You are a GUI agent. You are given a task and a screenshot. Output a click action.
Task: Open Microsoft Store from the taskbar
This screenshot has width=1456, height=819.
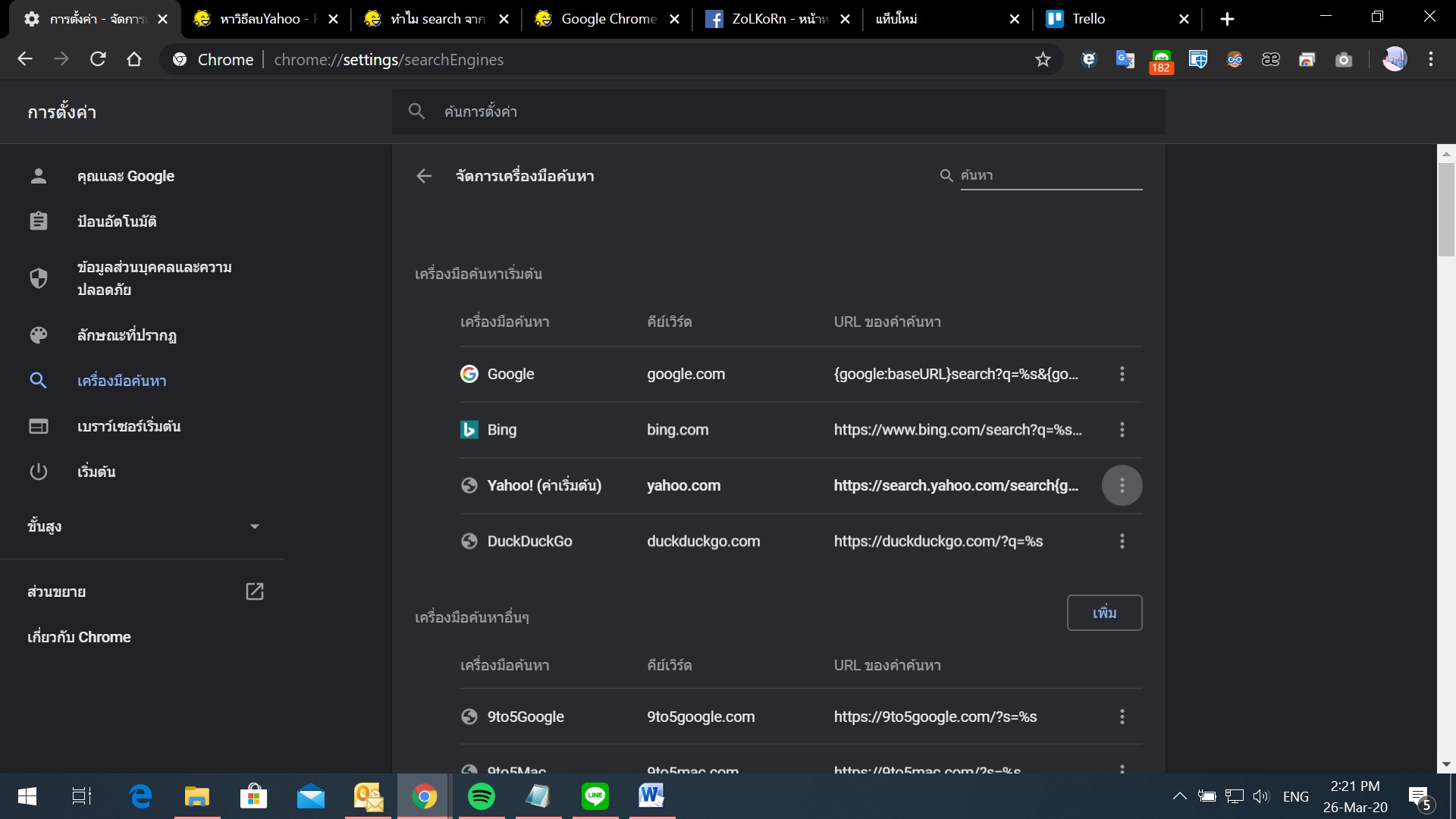[x=254, y=796]
